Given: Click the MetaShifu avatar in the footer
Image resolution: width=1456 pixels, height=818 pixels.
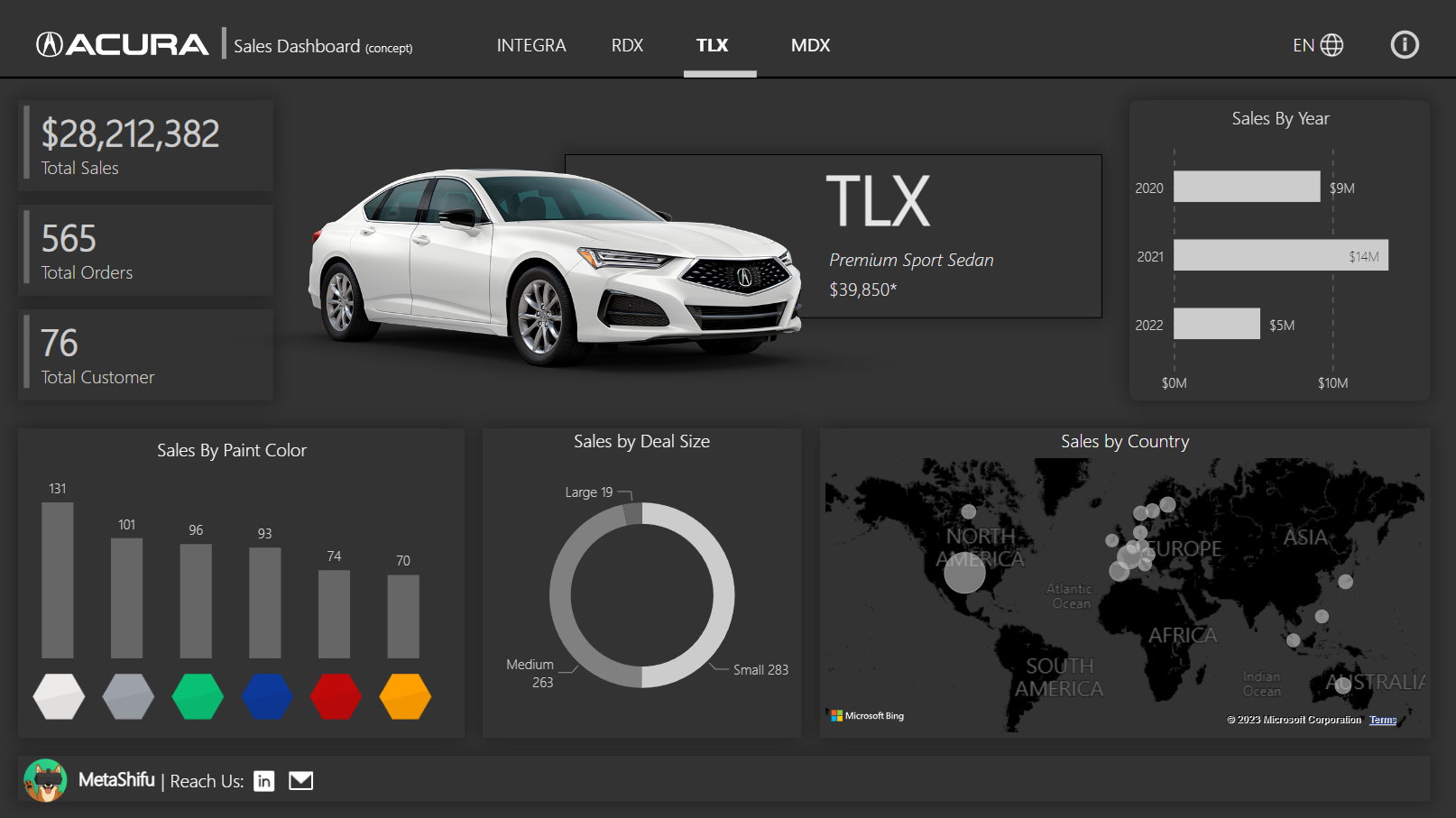Looking at the screenshot, I should point(45,779).
